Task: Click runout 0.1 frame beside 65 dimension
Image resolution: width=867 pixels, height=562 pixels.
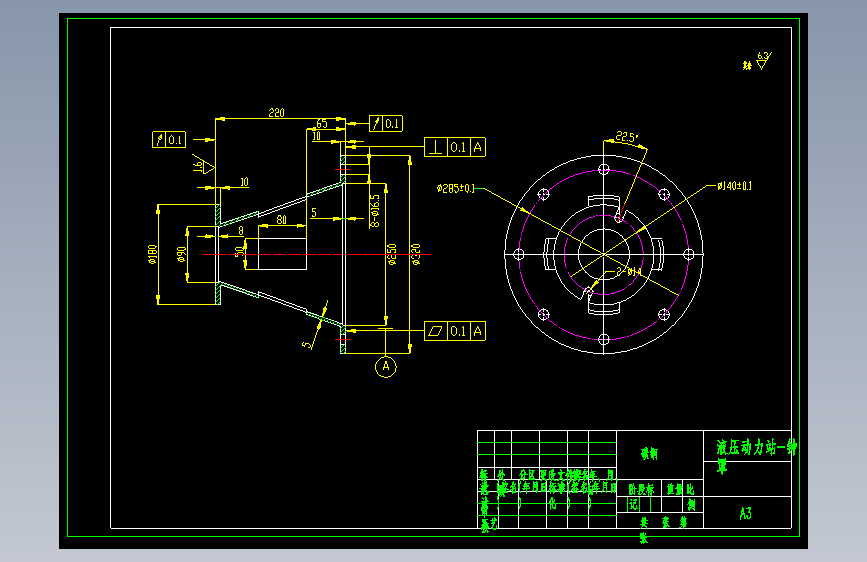Action: [x=386, y=123]
